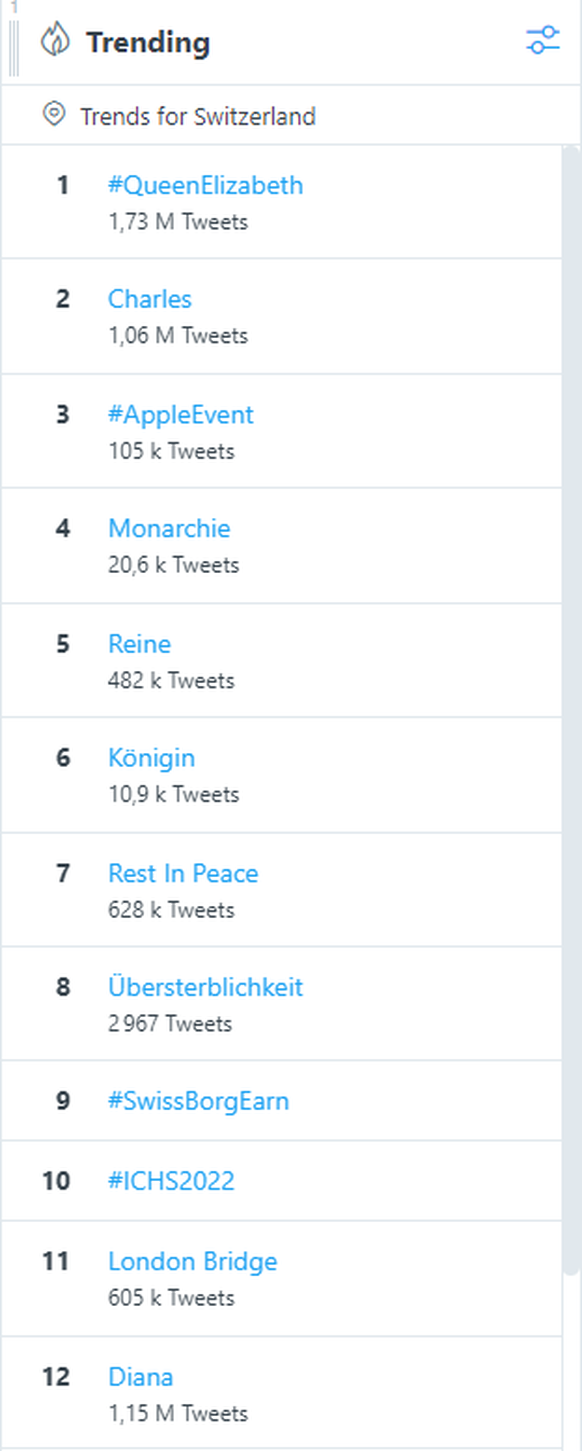Screen dimensions: 582x1451
Task: View tweets about Reine
Action: click(x=139, y=643)
